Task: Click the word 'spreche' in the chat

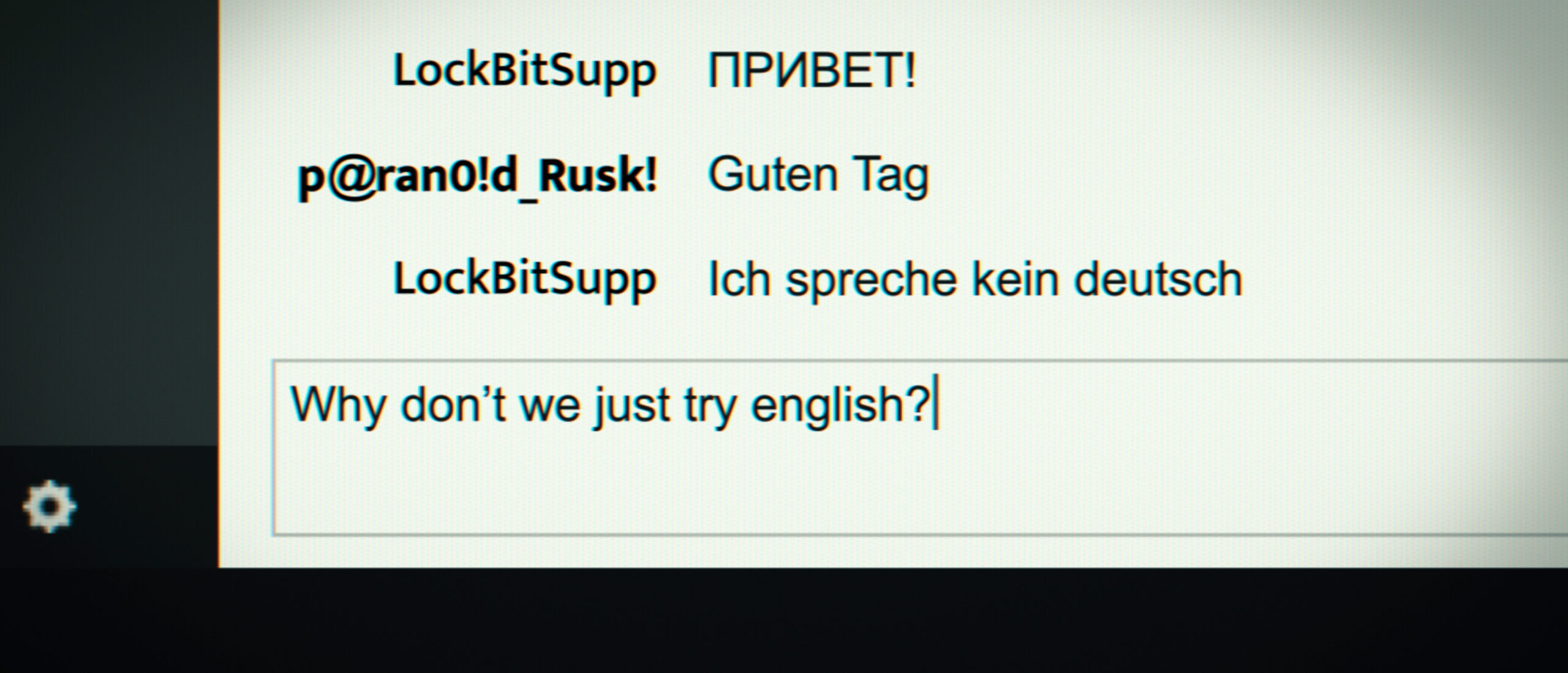Action: pyautogui.click(x=871, y=282)
